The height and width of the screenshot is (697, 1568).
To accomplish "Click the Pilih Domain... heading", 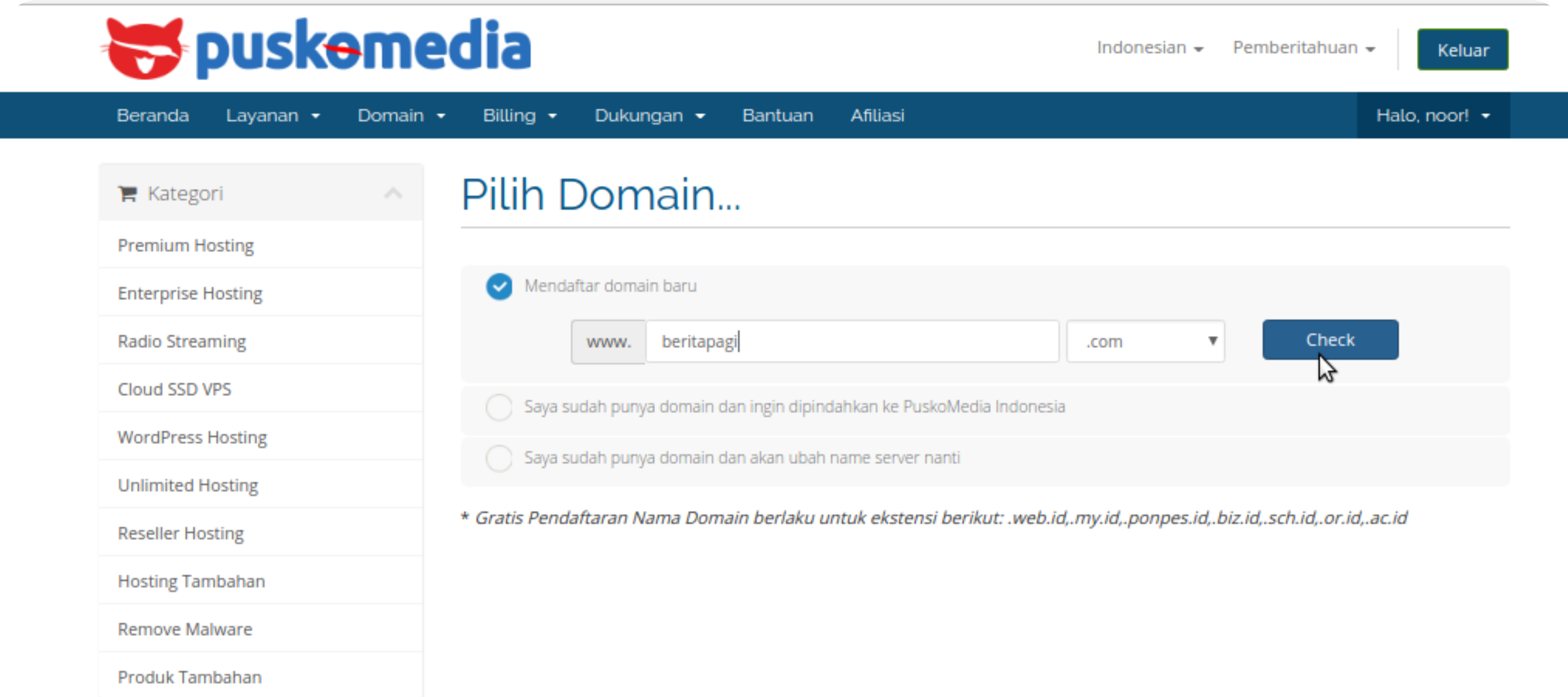I will click(601, 195).
